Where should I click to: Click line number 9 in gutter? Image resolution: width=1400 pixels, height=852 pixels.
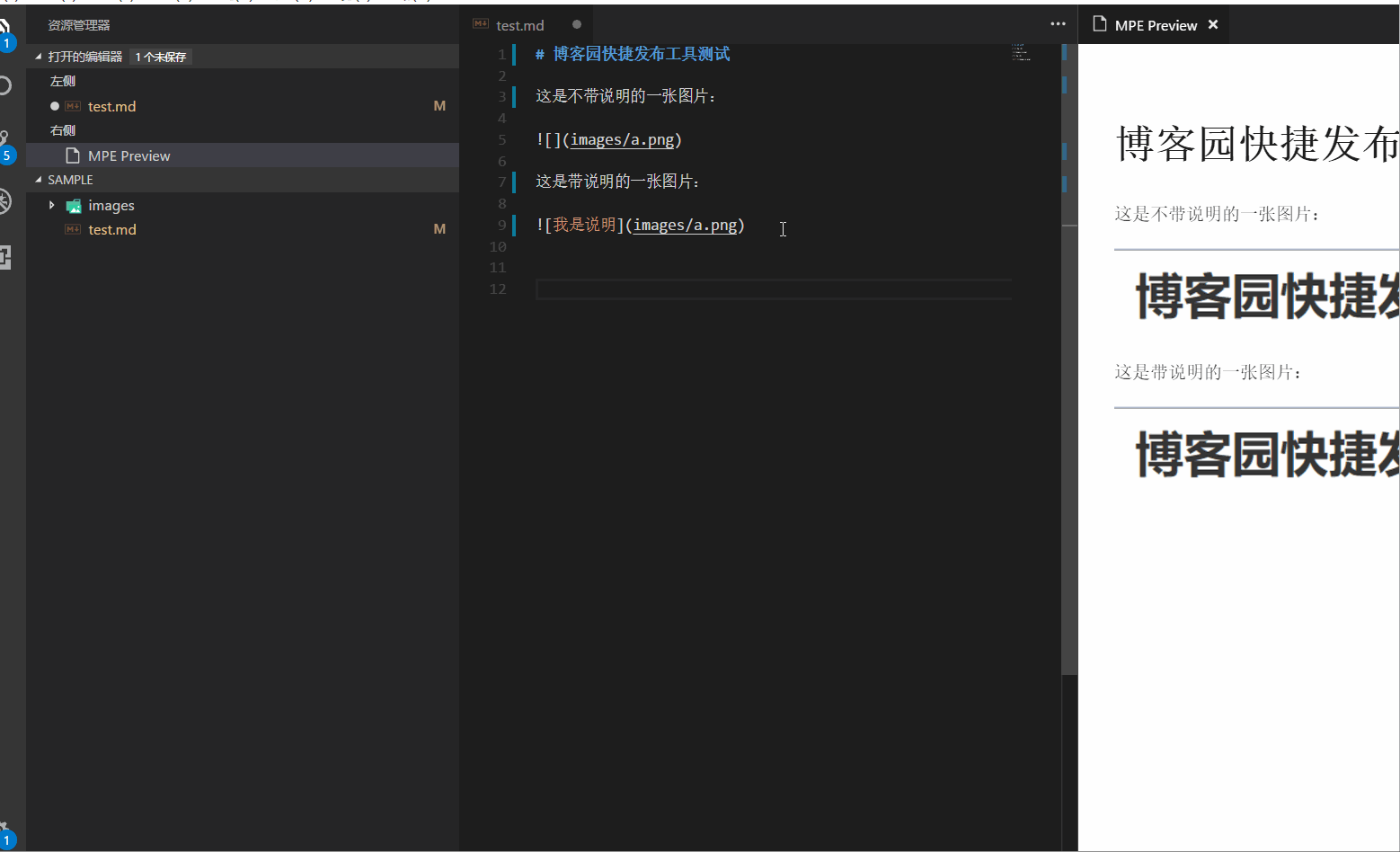click(501, 225)
